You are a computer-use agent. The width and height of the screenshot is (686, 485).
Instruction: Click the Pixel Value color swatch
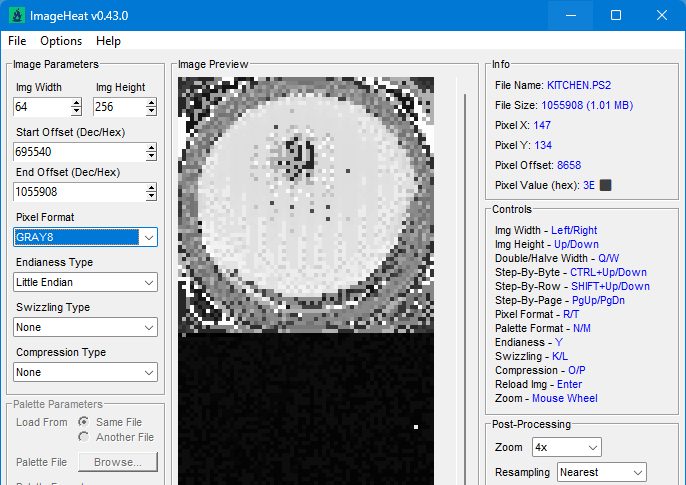click(606, 185)
